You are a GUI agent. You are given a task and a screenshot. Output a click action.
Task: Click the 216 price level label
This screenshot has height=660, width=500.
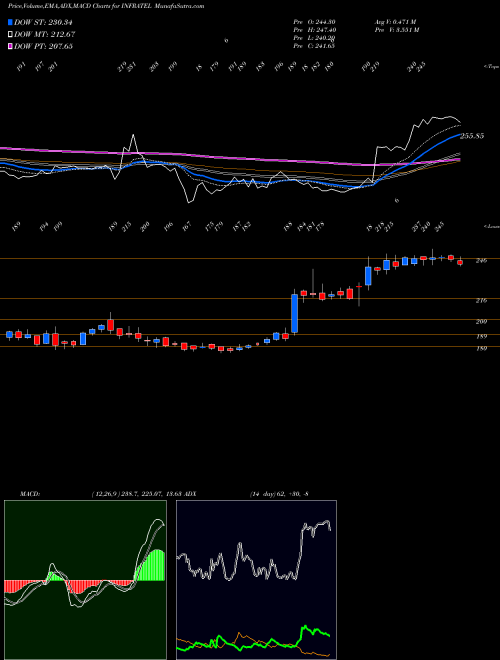481,301
